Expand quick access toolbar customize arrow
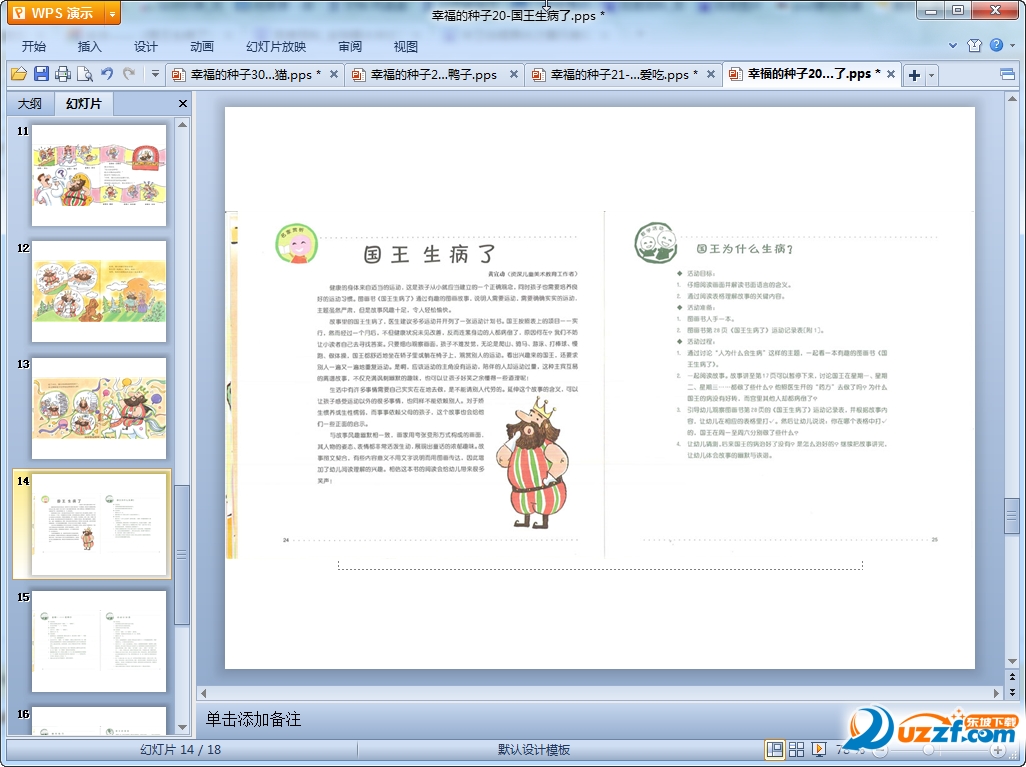This screenshot has width=1026, height=767. pyautogui.click(x=155, y=74)
